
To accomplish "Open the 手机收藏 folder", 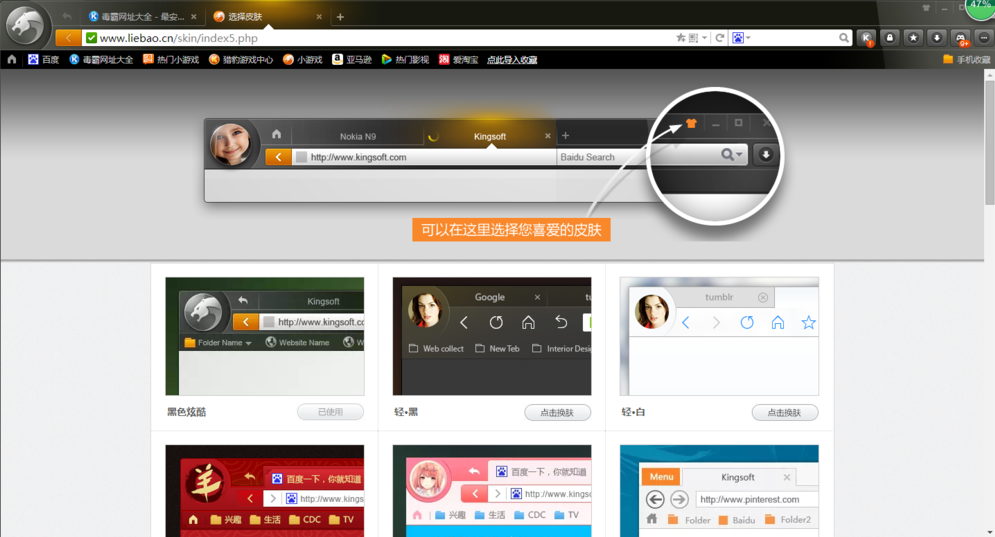I will [x=967, y=60].
